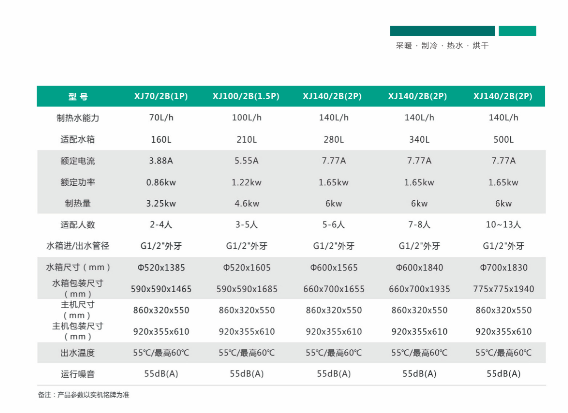
Task: Select the 1.22kw rated power cell
Action: pos(246,182)
